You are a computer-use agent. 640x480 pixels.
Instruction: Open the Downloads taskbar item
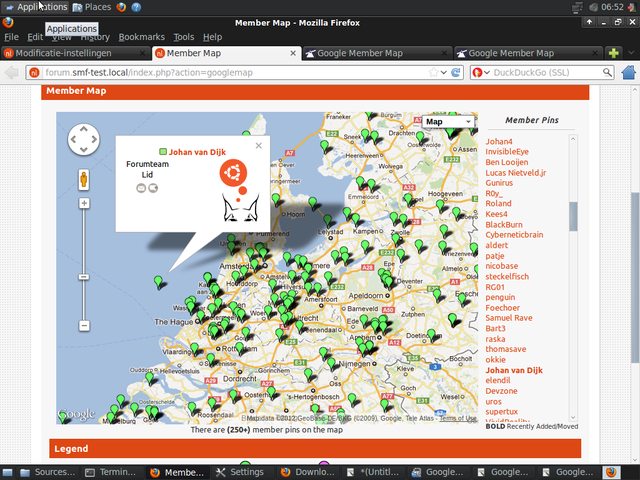308,473
